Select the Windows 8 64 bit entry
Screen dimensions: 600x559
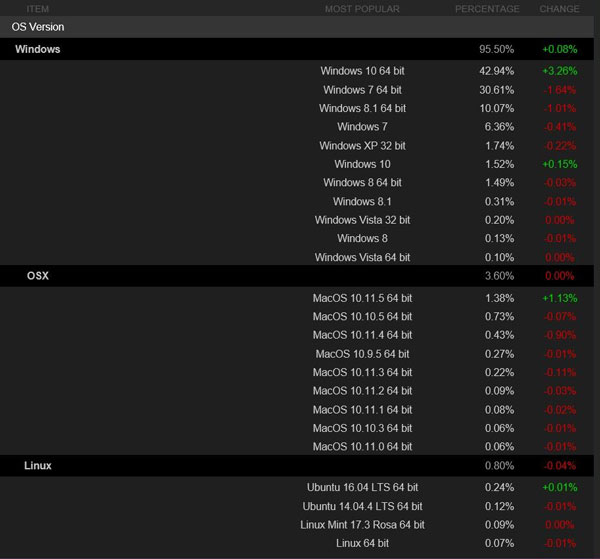pos(362,183)
